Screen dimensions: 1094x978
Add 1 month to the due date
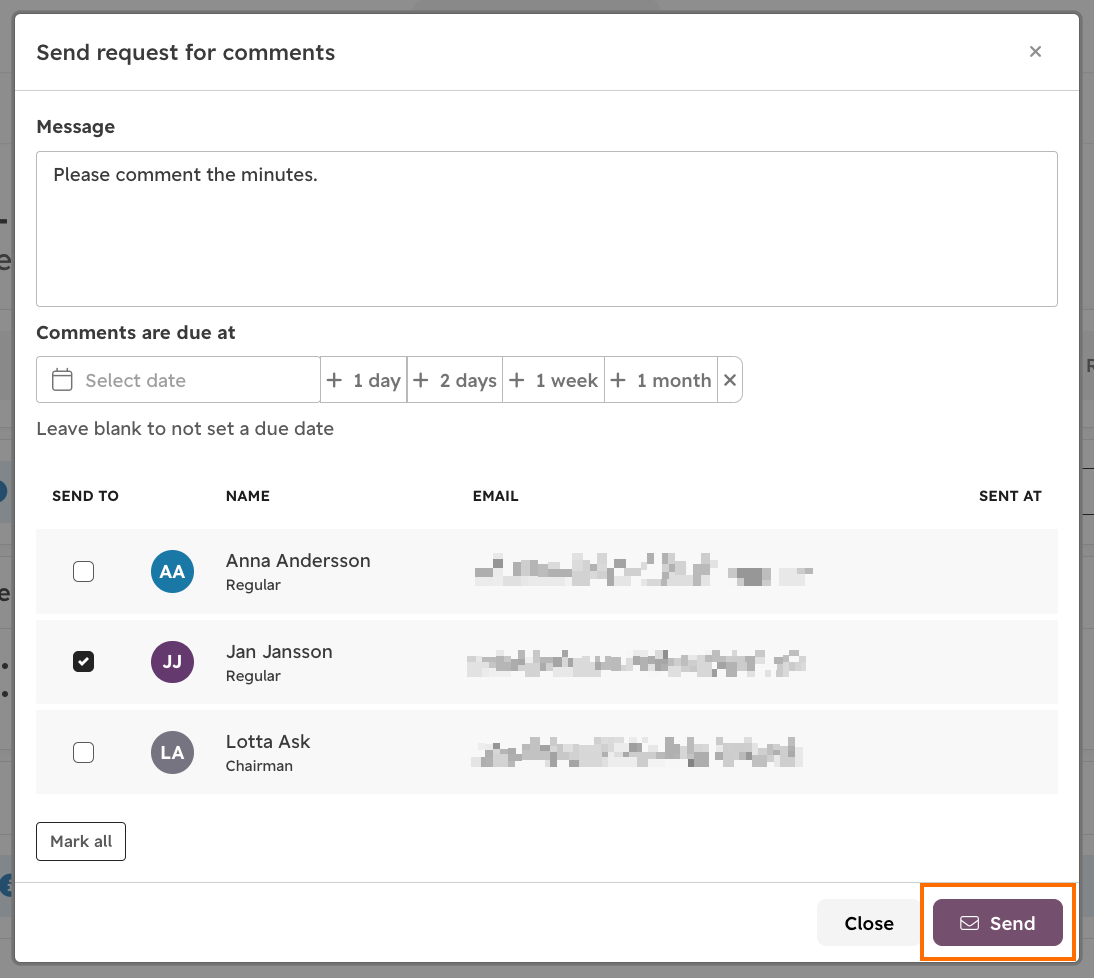[x=661, y=380]
